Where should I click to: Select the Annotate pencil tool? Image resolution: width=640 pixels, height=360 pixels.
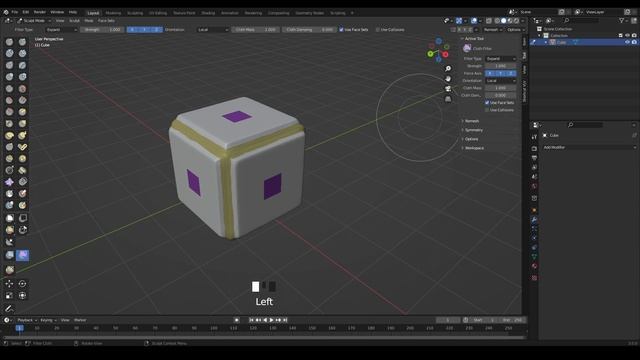[x=9, y=309]
